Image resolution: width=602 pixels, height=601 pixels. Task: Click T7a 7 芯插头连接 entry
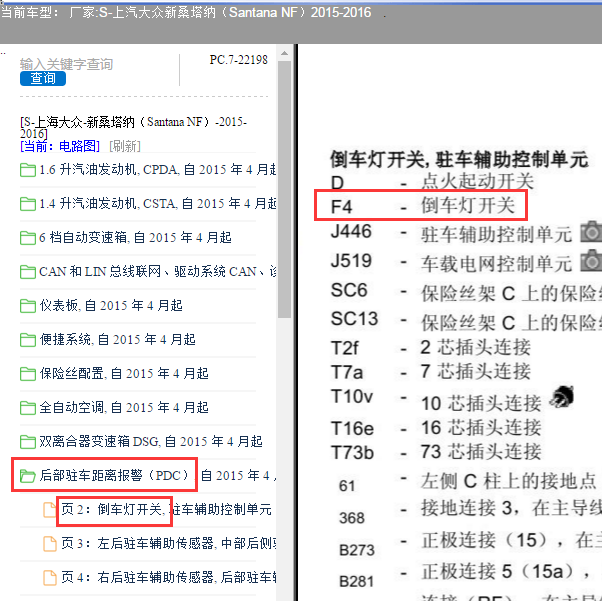[431, 372]
